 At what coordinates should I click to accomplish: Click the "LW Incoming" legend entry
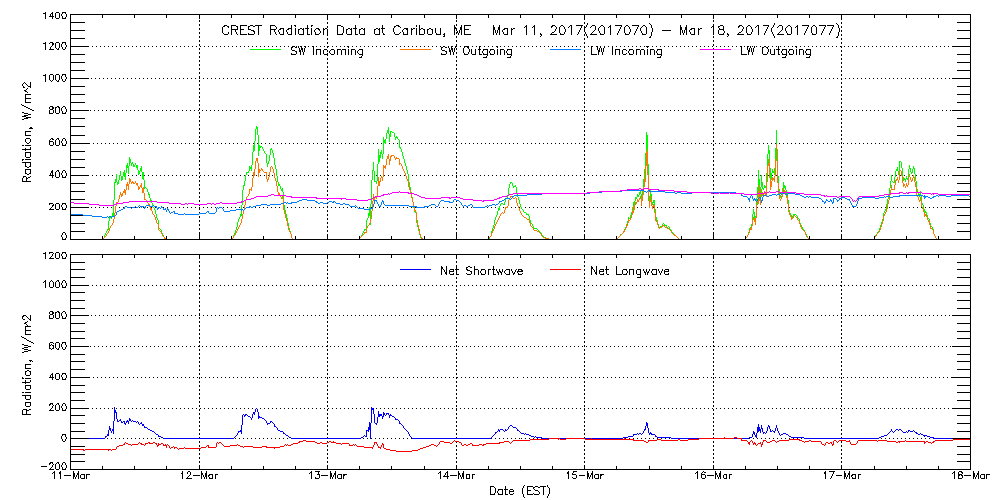(x=626, y=51)
